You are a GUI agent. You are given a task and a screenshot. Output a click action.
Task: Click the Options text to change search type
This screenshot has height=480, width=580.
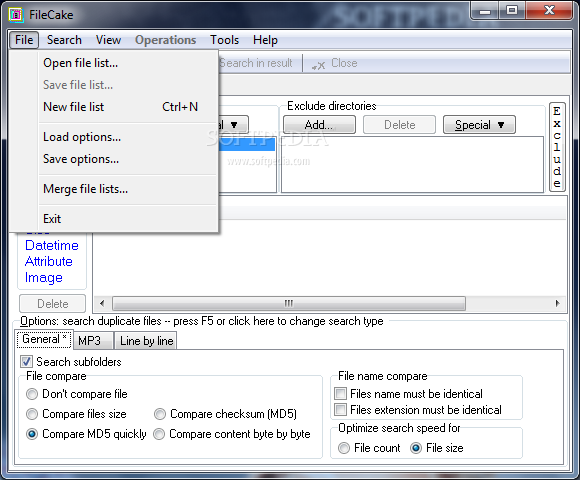pyautogui.click(x=202, y=321)
